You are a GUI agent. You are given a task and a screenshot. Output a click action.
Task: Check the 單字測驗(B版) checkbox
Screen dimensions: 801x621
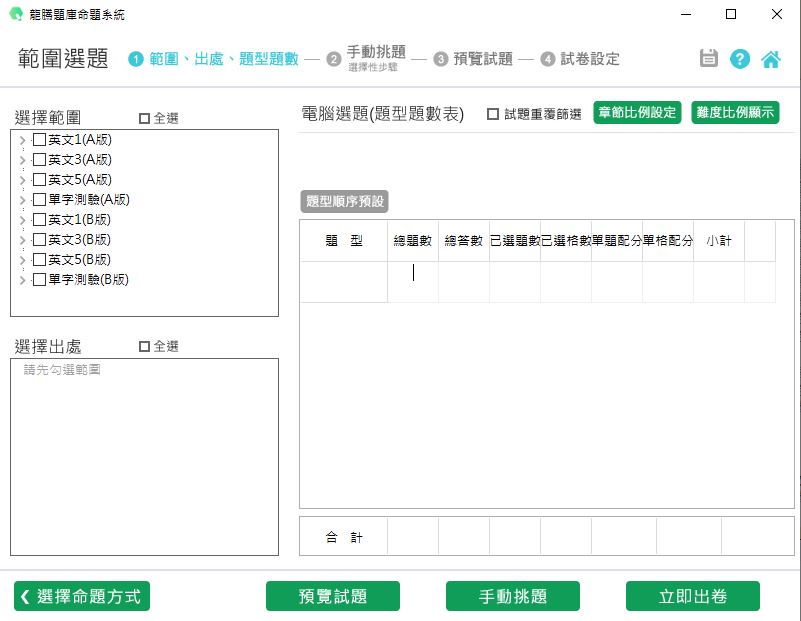39,280
